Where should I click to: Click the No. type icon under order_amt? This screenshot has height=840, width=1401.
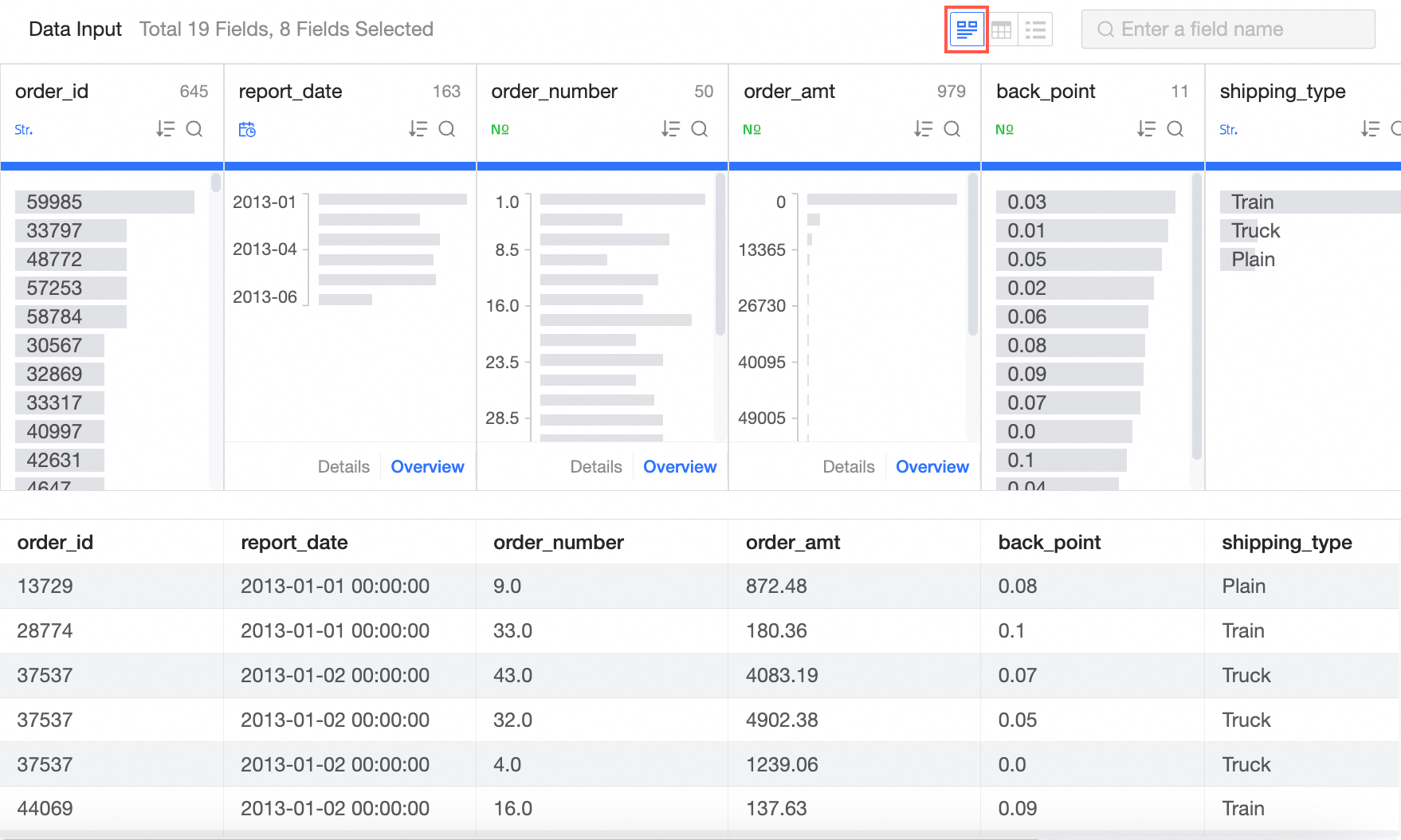[x=752, y=129]
